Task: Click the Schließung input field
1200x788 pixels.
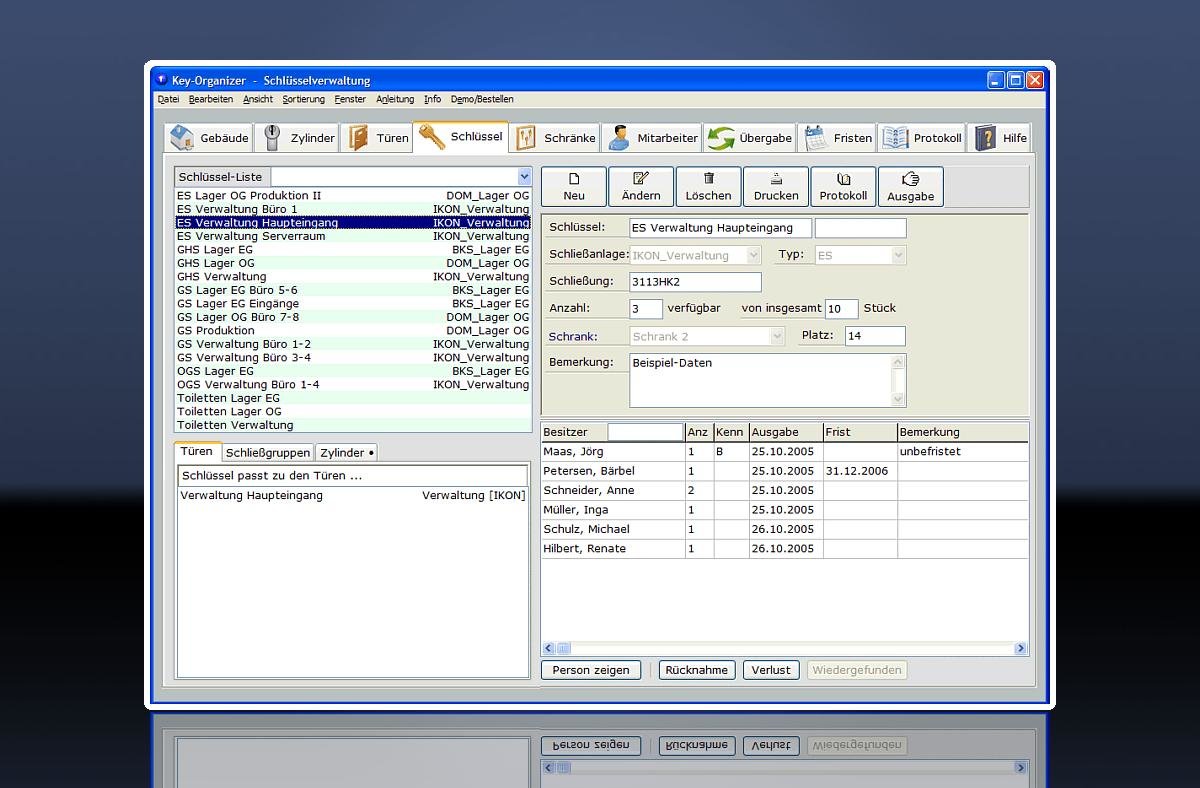Action: pyautogui.click(x=695, y=282)
